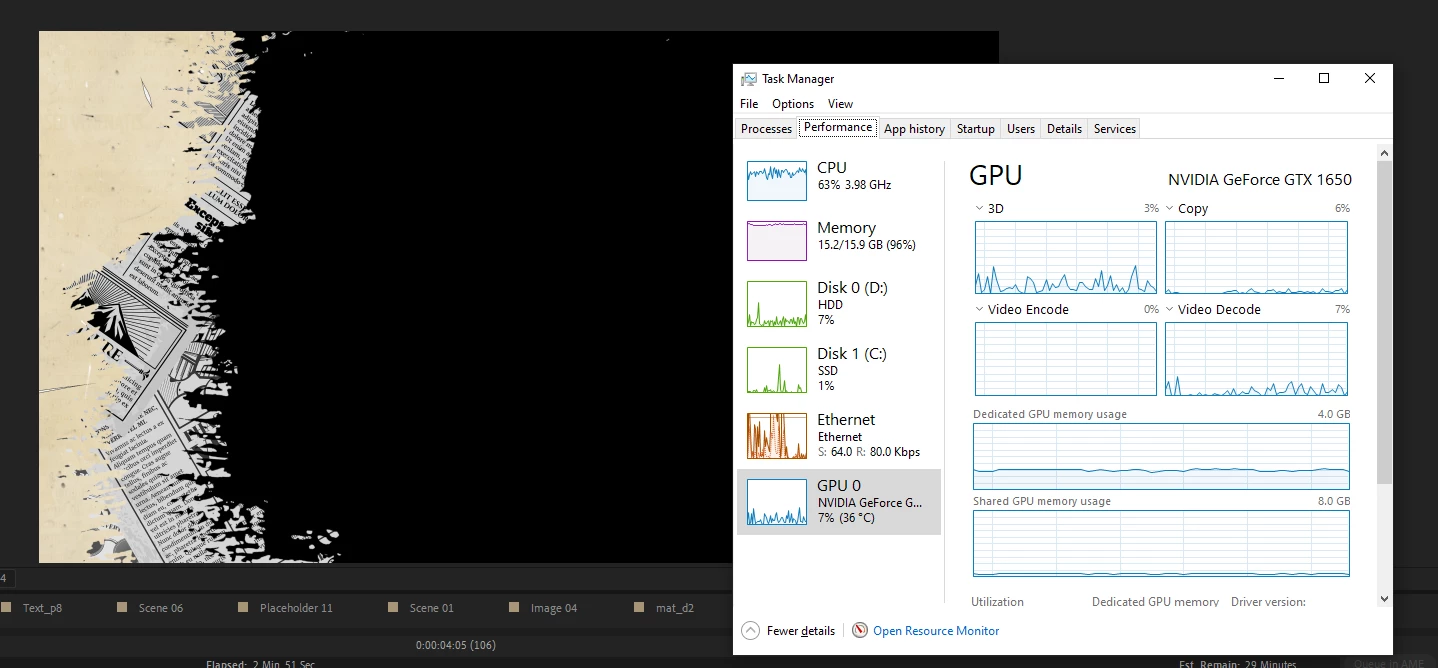Image resolution: width=1438 pixels, height=668 pixels.
Task: Select the Scene 06 composition tab
Action: 161,608
